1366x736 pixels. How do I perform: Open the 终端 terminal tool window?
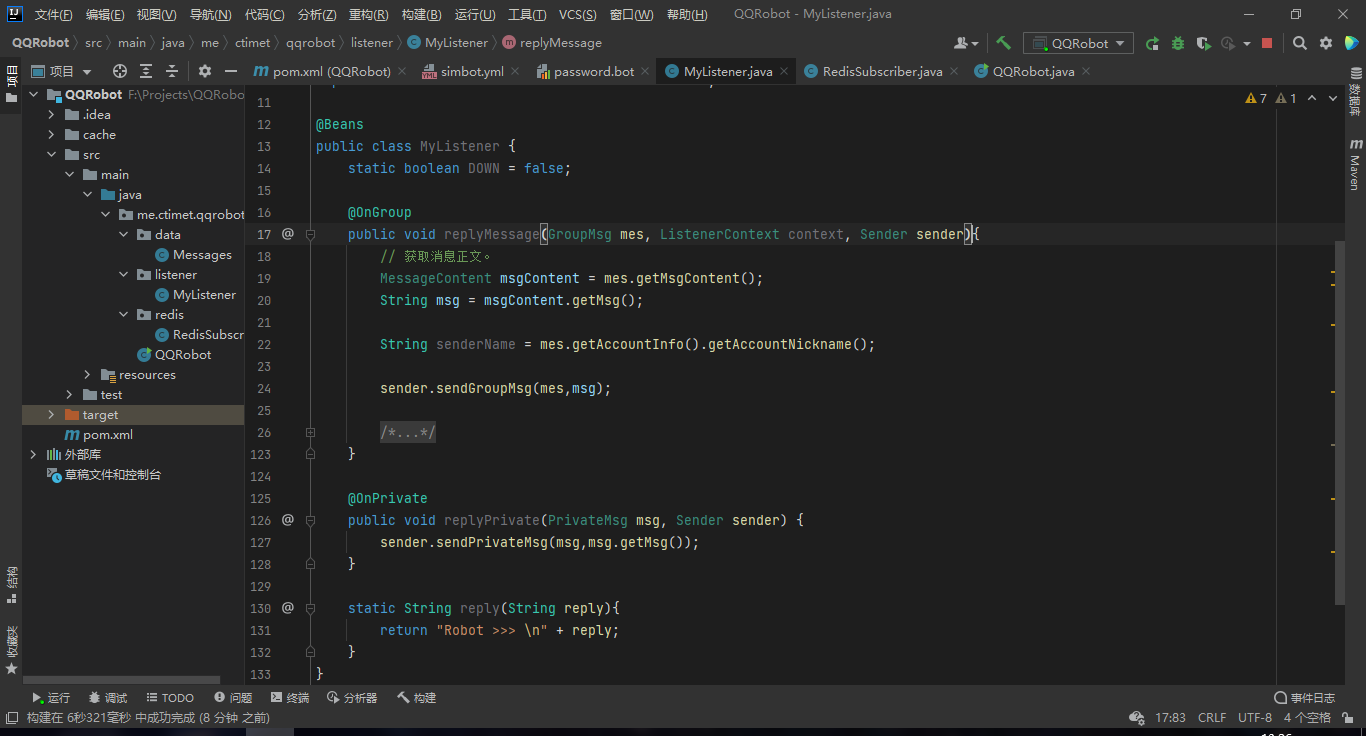(x=290, y=697)
